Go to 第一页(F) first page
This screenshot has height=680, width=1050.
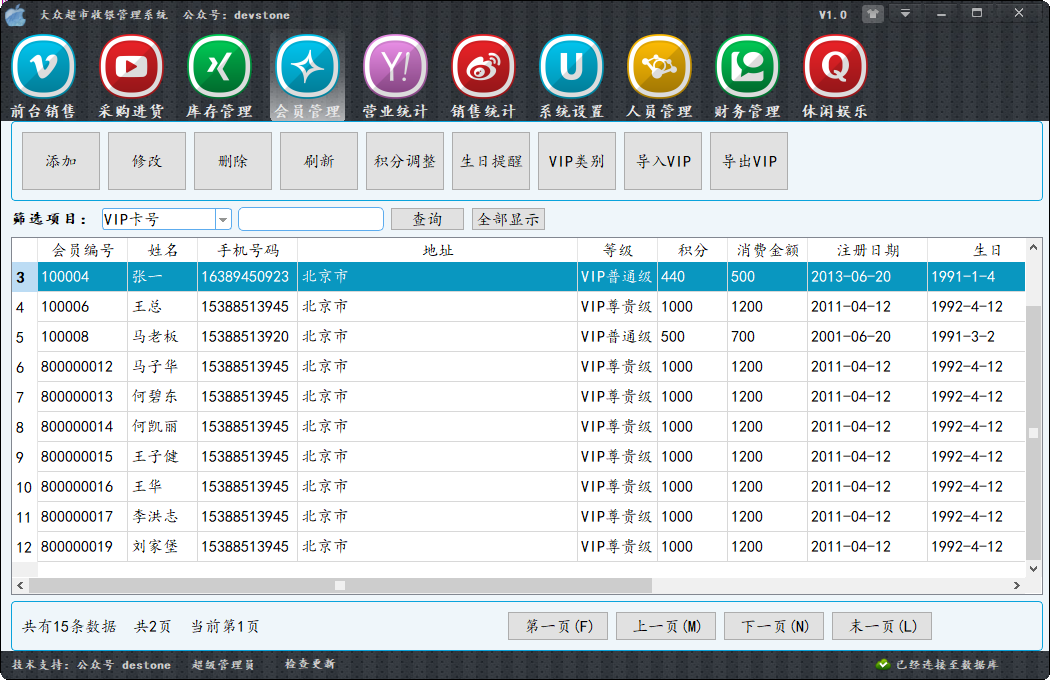click(558, 626)
